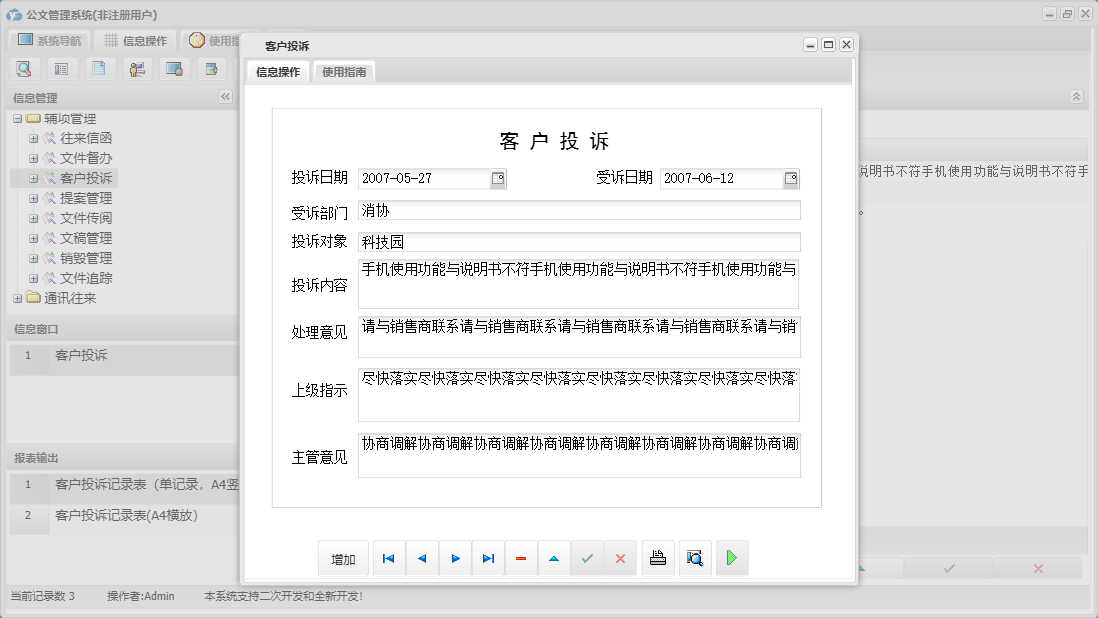Switch to the 使用指南 tab
This screenshot has width=1098, height=618.
coord(344,71)
